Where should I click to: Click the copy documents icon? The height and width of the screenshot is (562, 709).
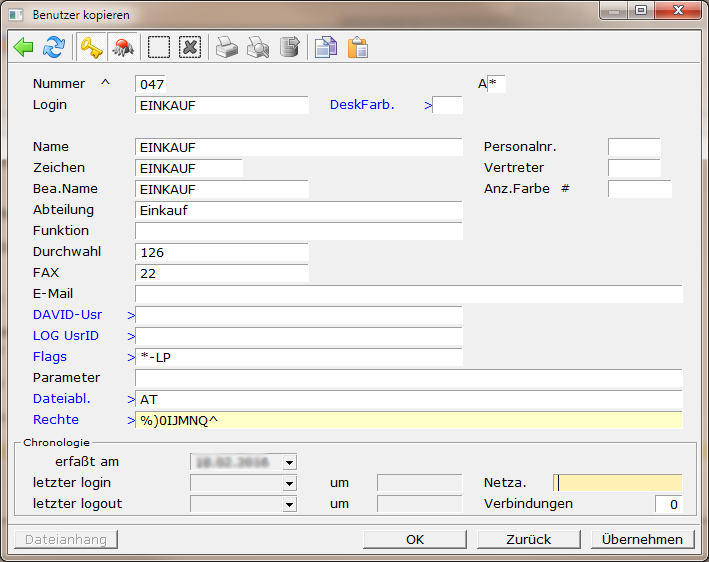coord(325,47)
